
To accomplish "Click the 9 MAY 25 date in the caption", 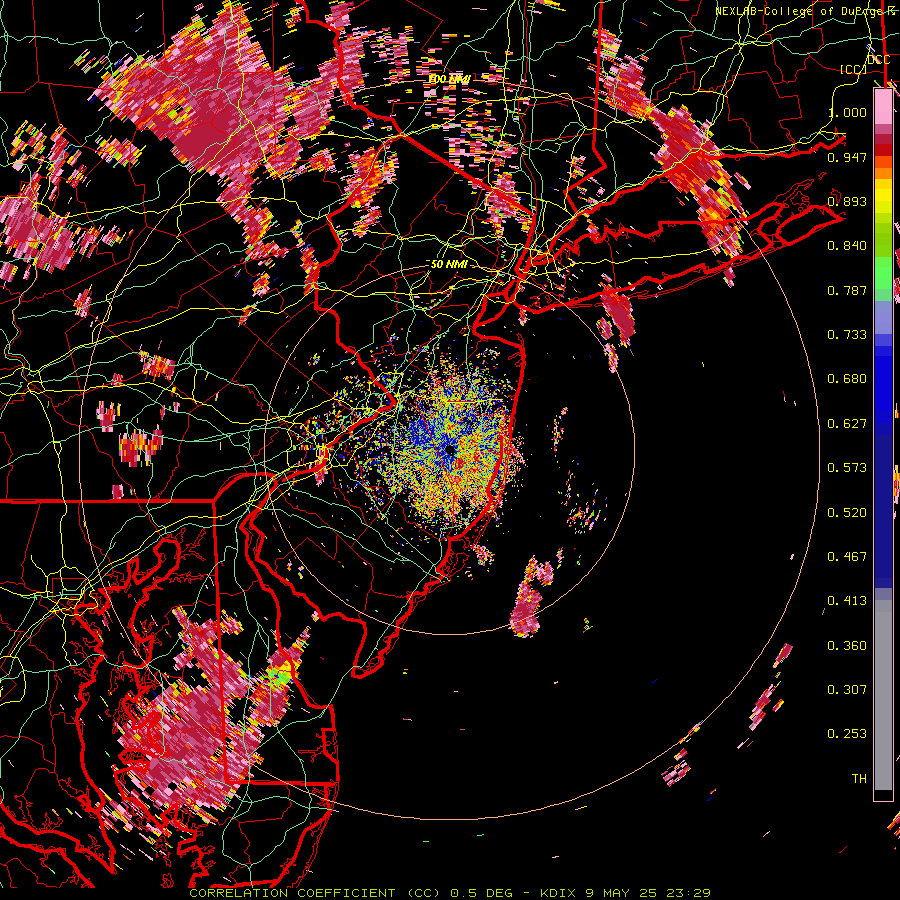I will click(x=622, y=893).
